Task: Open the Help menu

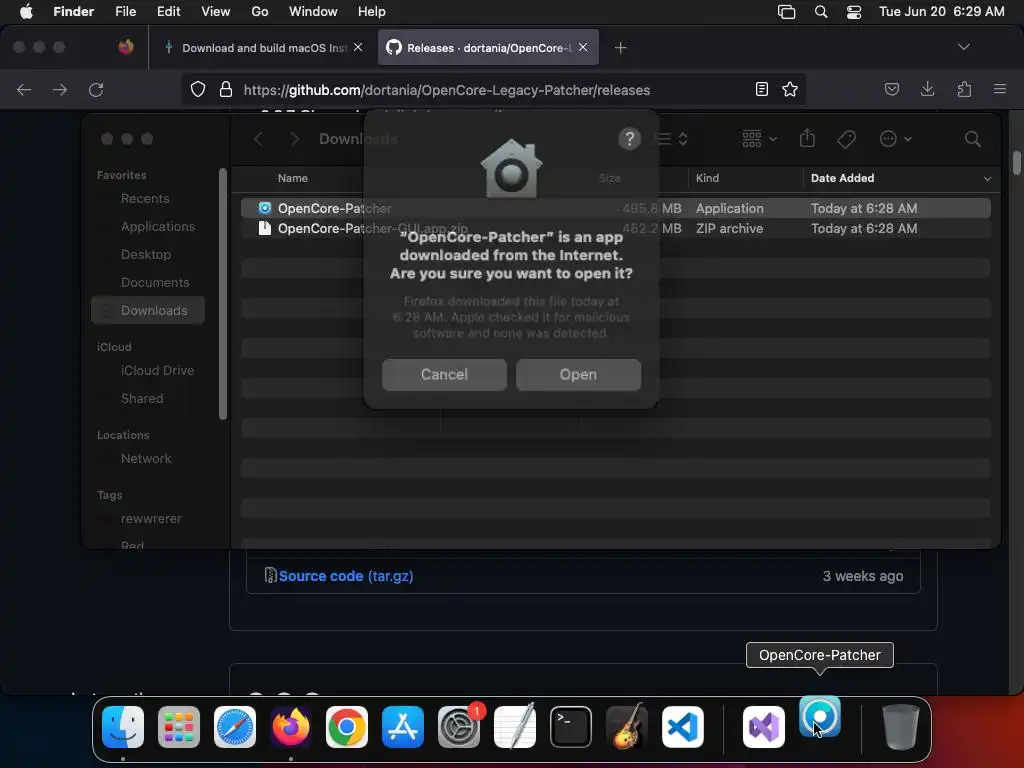Action: pos(372,12)
